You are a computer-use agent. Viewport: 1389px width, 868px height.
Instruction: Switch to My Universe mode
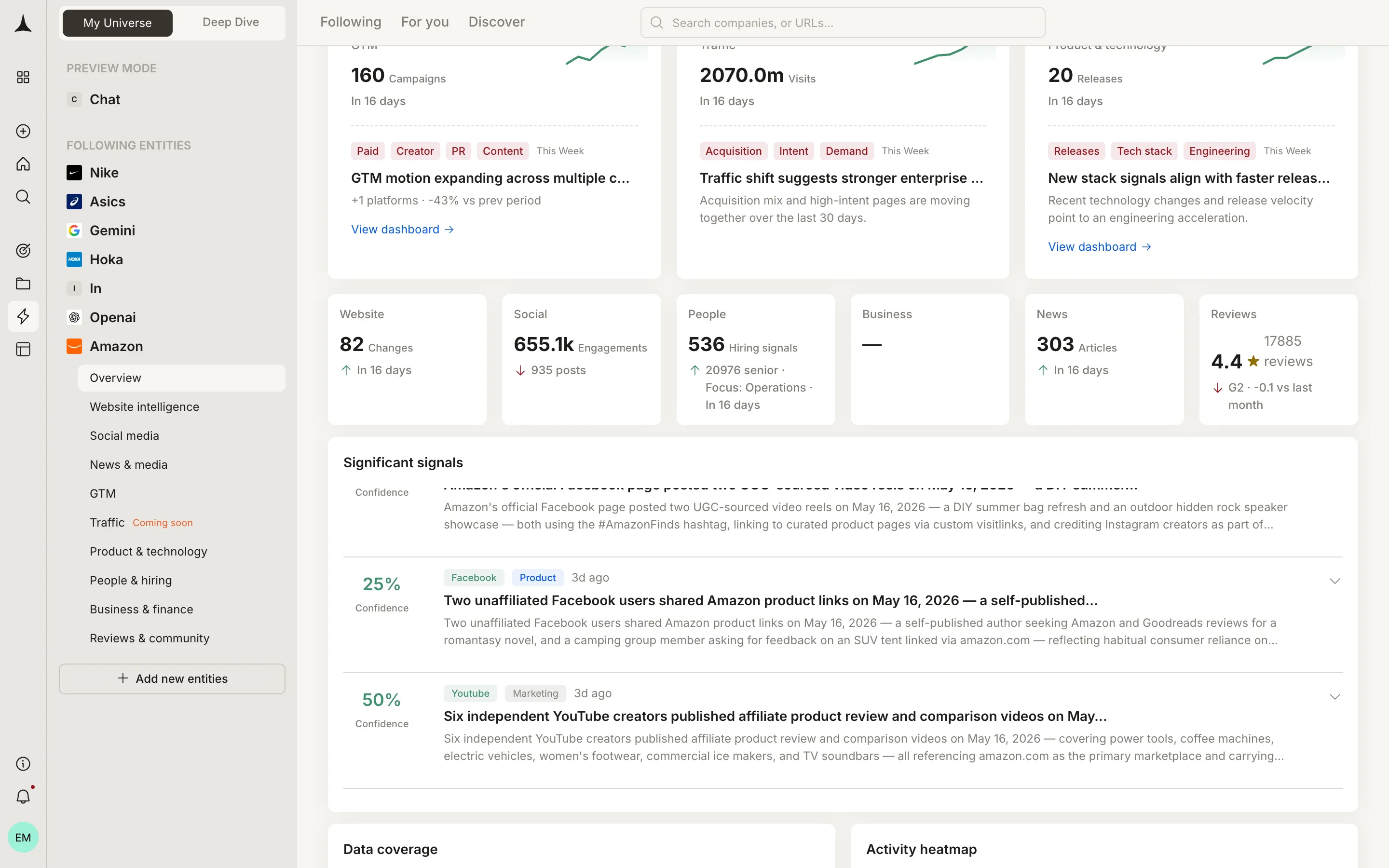tap(117, 23)
